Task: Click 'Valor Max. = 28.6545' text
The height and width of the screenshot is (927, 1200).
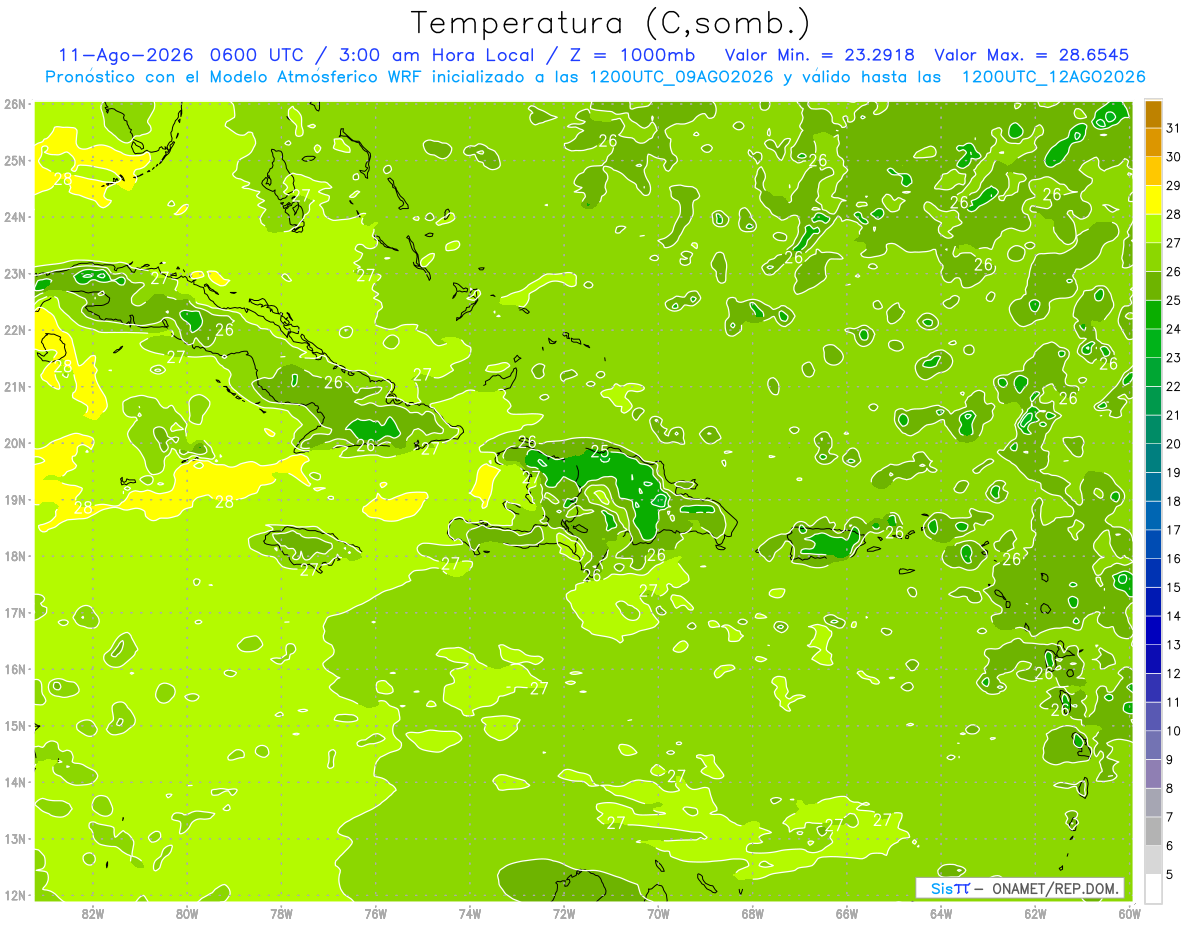Action: click(x=1032, y=55)
